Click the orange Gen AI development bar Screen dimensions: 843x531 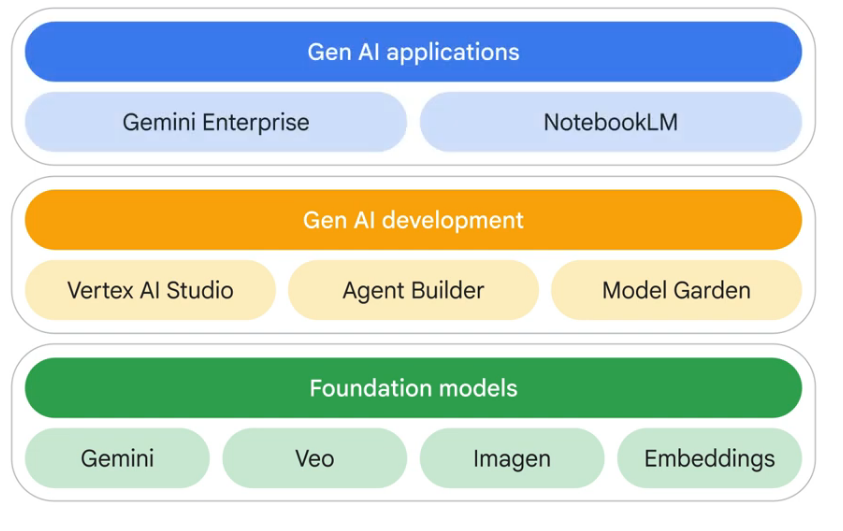[413, 220]
